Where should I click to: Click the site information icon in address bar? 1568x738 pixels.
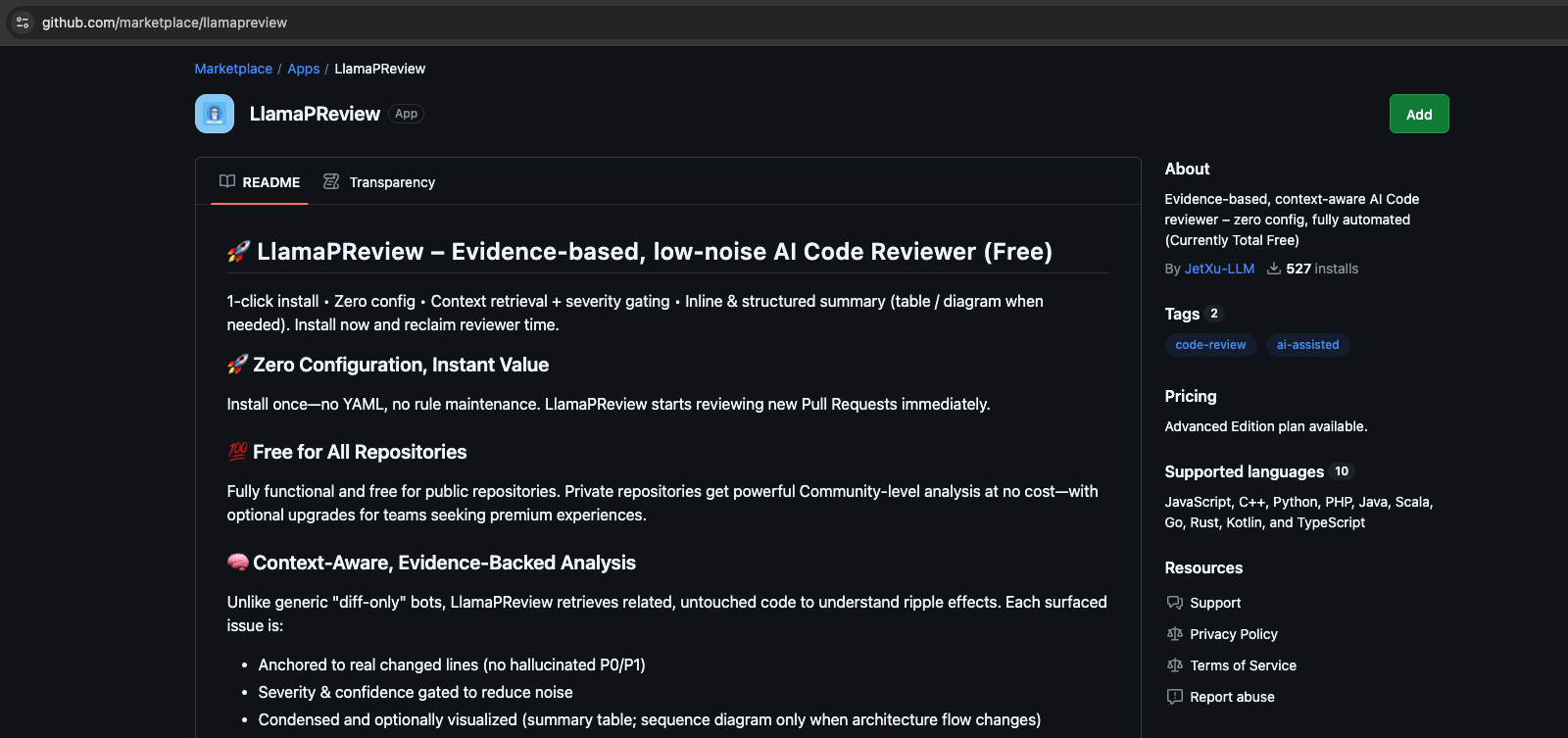click(23, 23)
